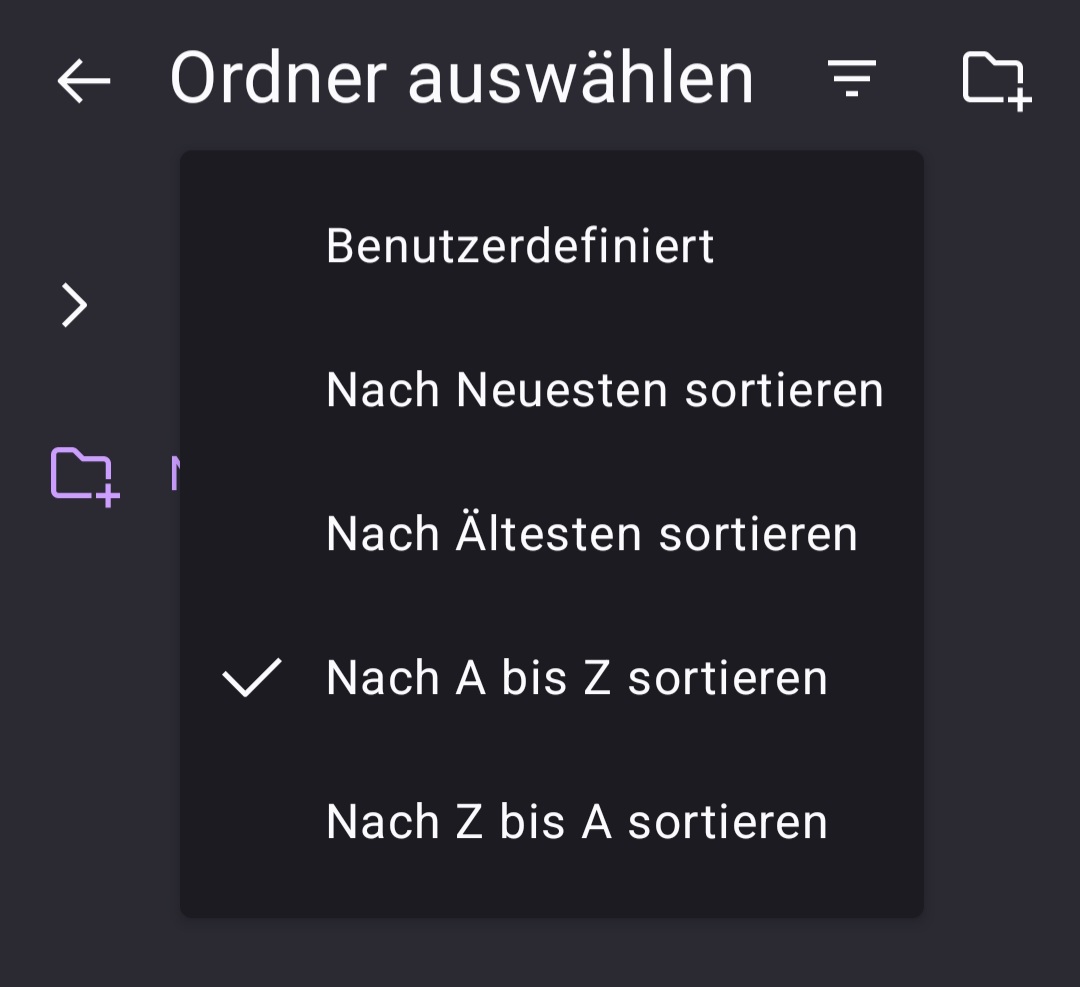1080x987 pixels.
Task: Tap the white new-folder icon top right
Action: point(995,80)
